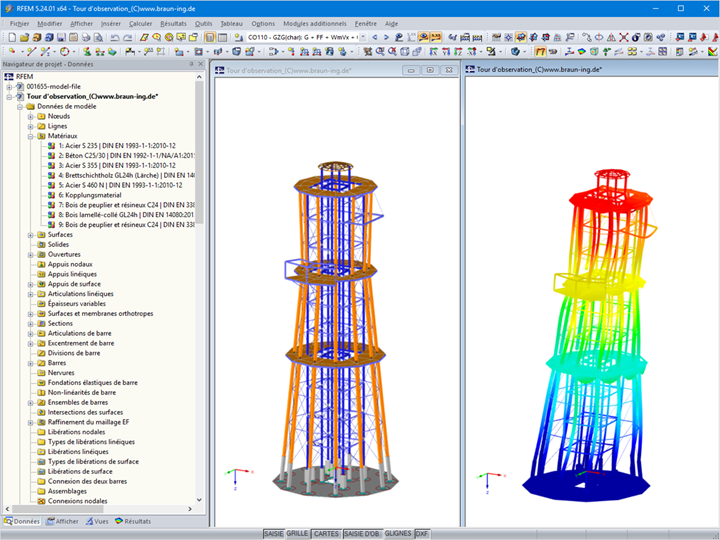Close the left model view window
Image resolution: width=720 pixels, height=540 pixels.
[449, 70]
